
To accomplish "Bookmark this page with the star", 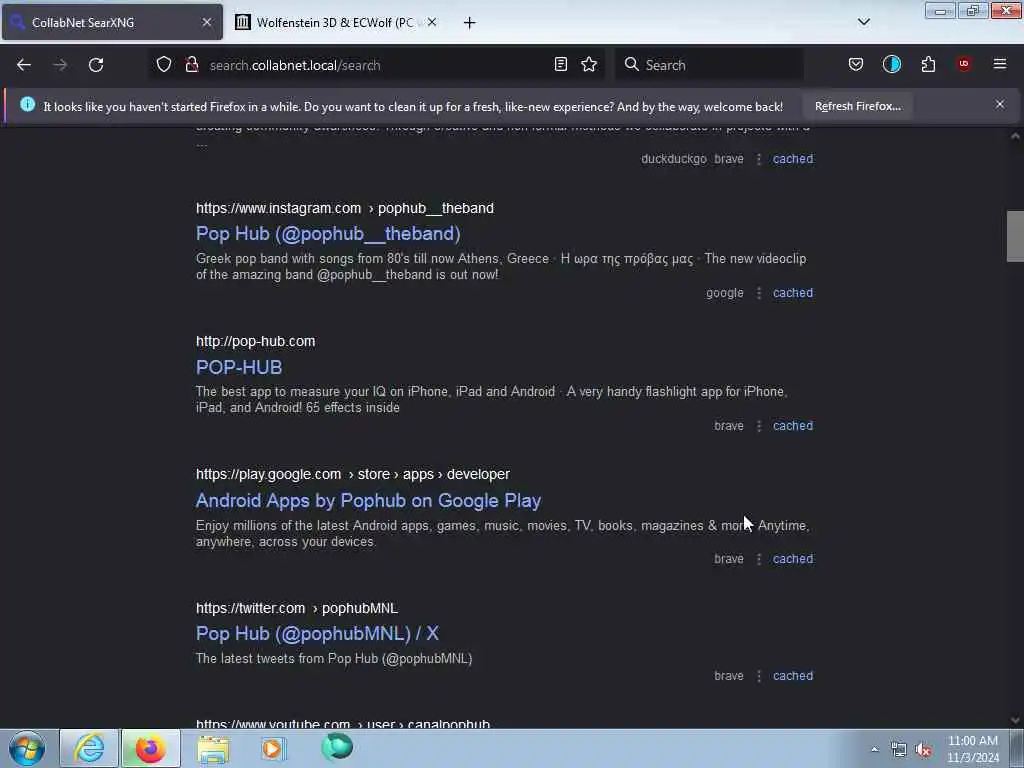I will (589, 64).
